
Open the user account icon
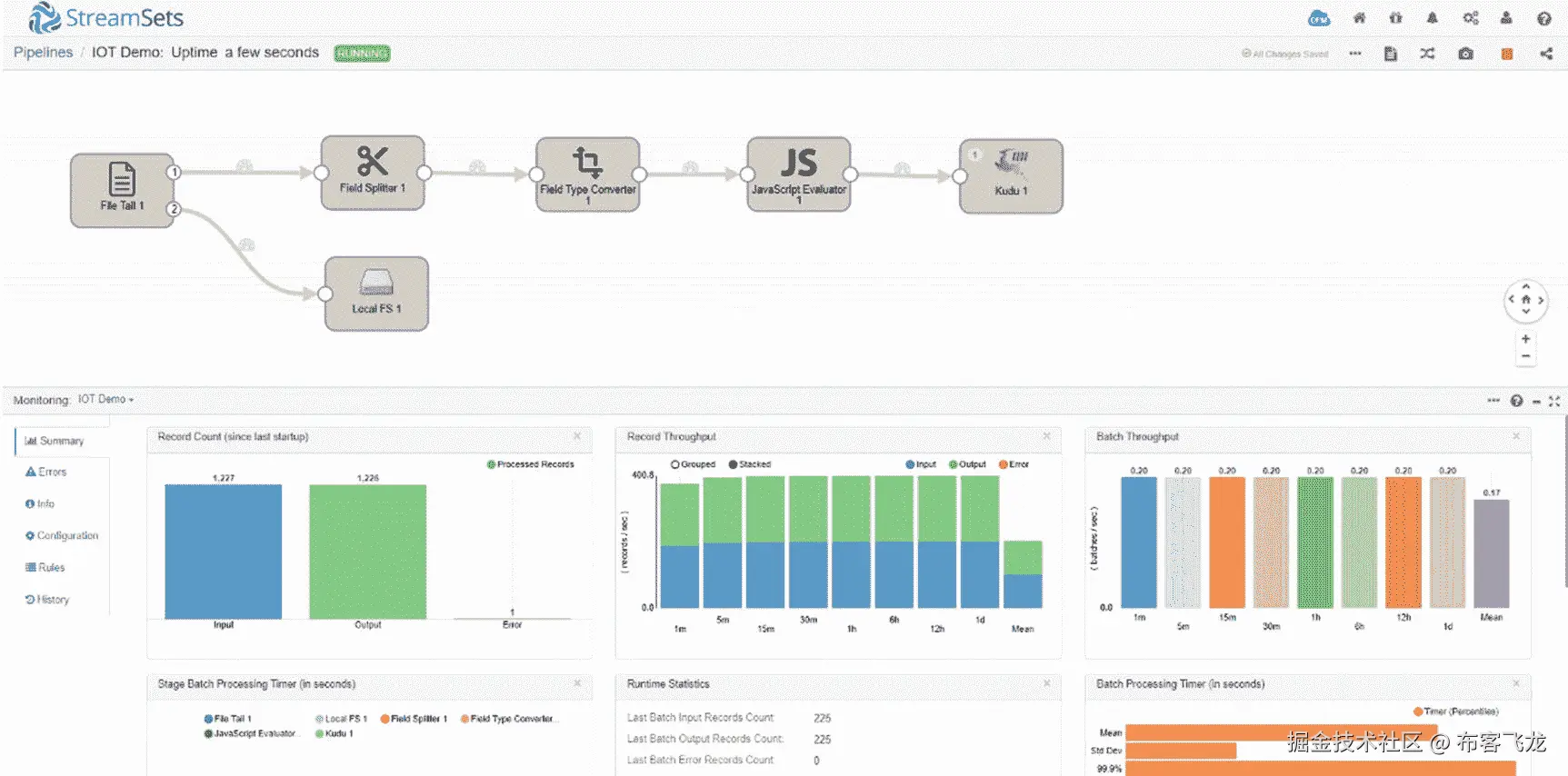(x=1506, y=18)
